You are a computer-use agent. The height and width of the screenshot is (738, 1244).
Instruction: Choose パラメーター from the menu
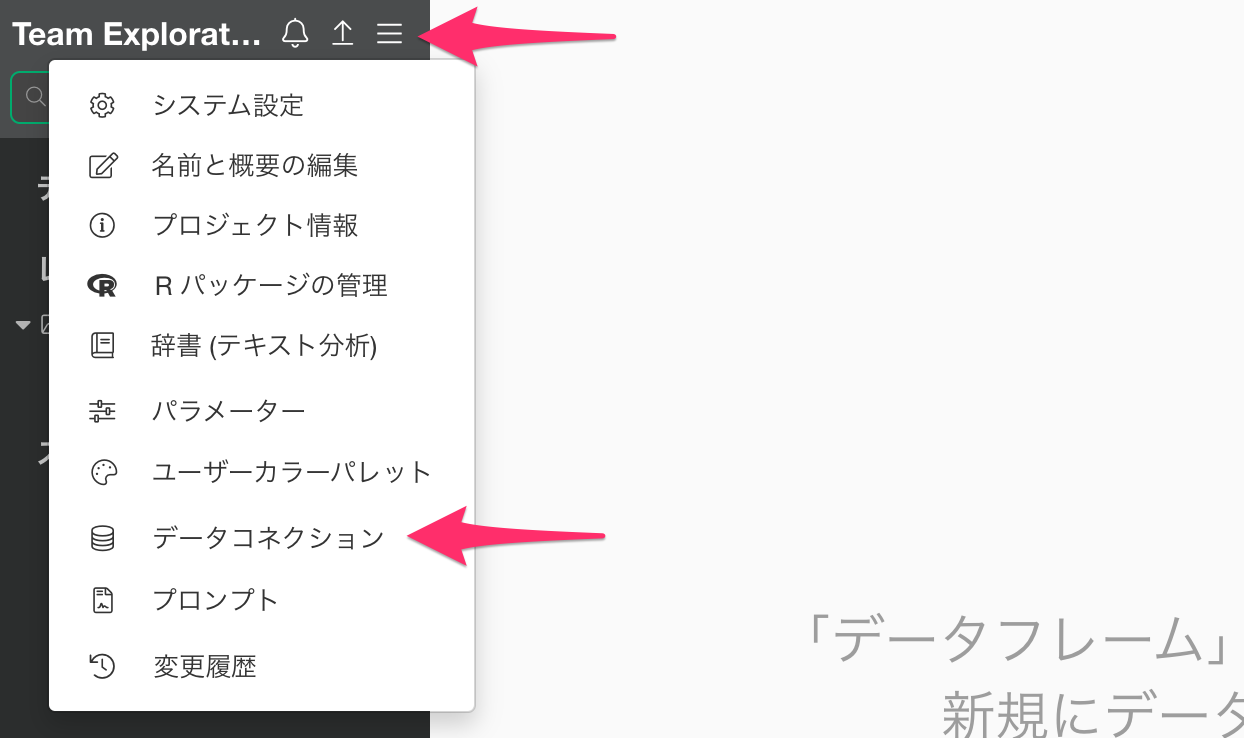click(262, 410)
